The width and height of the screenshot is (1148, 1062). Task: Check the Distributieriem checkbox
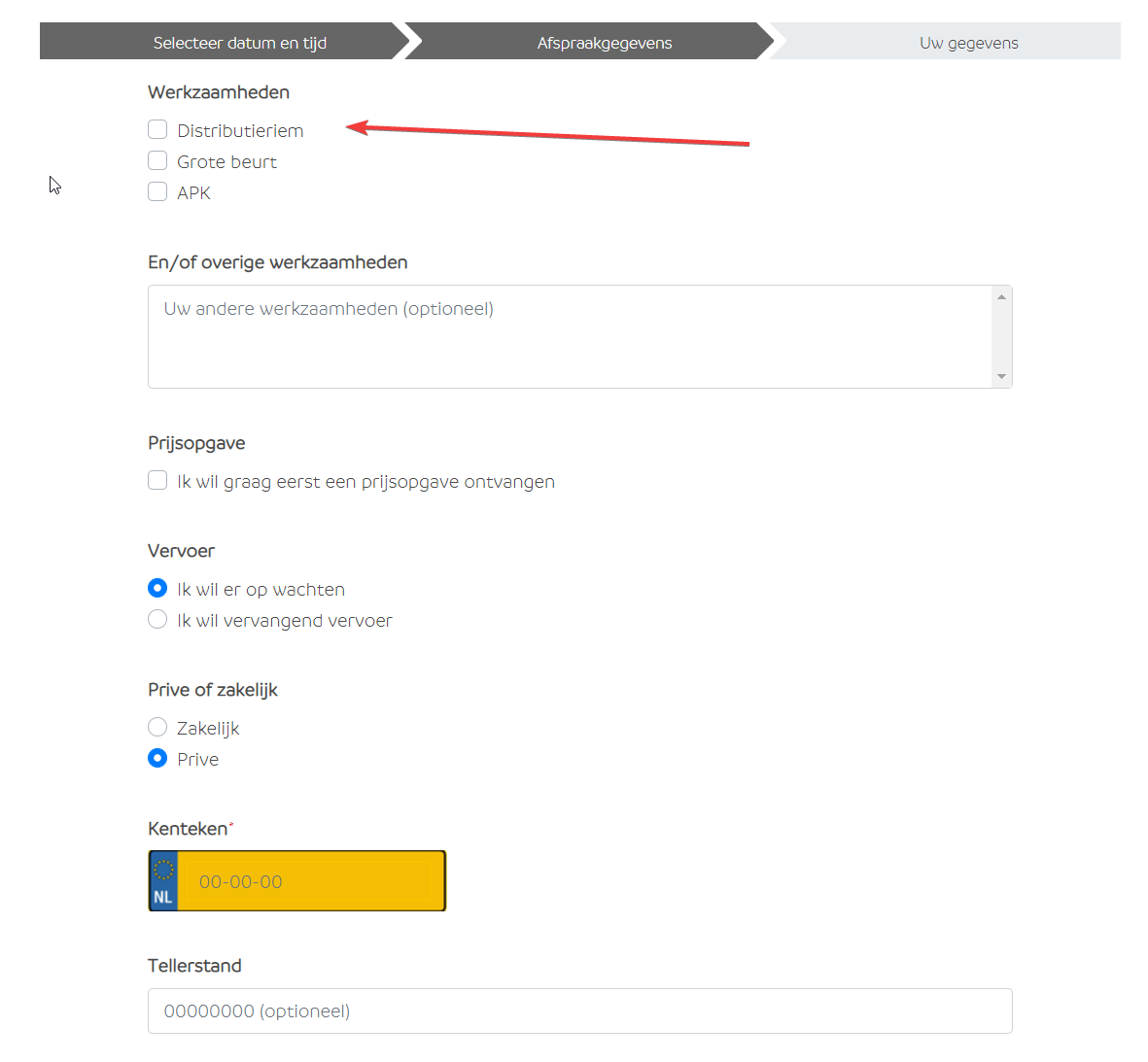pos(157,130)
